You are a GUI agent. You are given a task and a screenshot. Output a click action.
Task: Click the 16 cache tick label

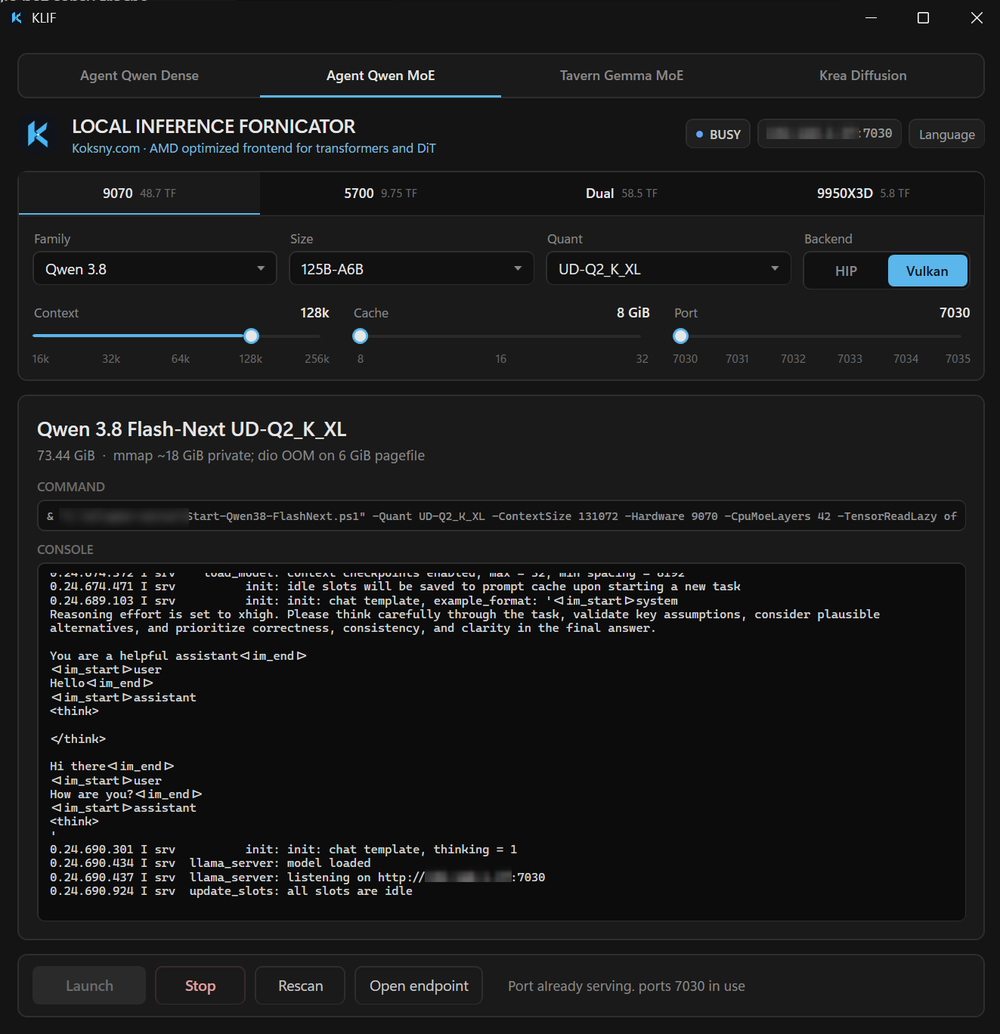(x=501, y=359)
